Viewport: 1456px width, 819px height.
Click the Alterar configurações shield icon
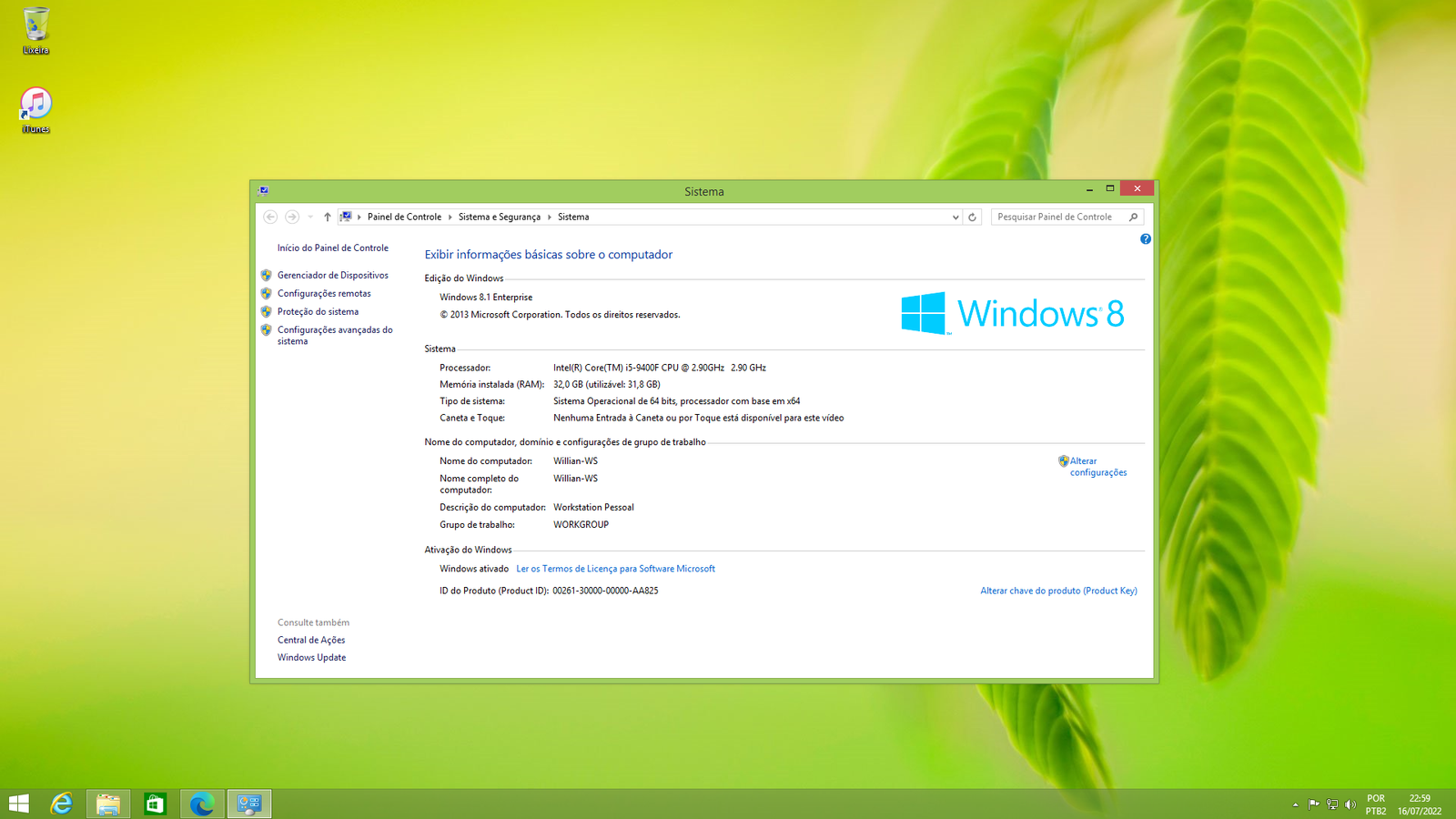pos(1061,460)
